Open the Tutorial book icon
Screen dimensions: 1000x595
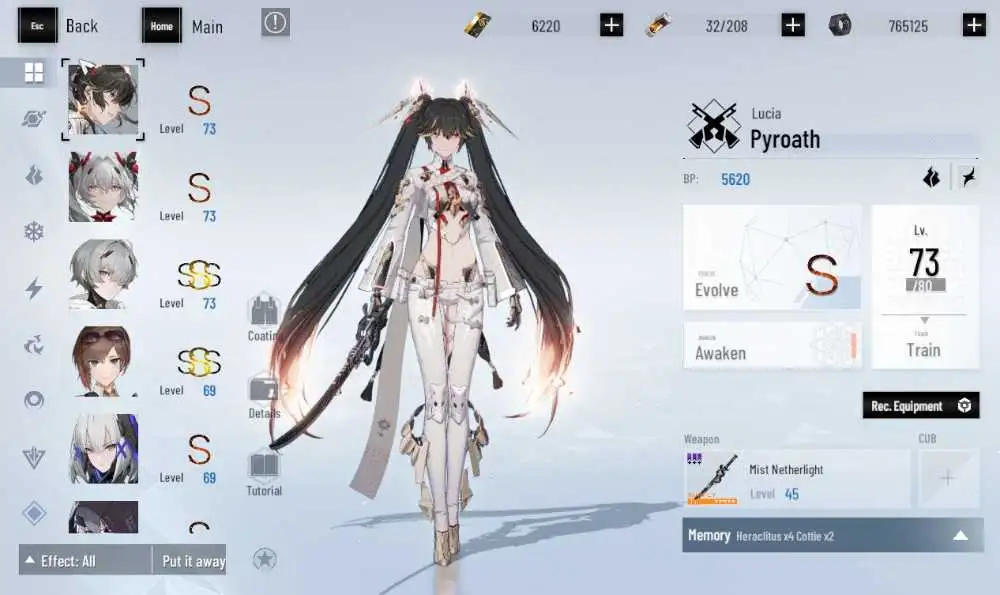point(263,473)
